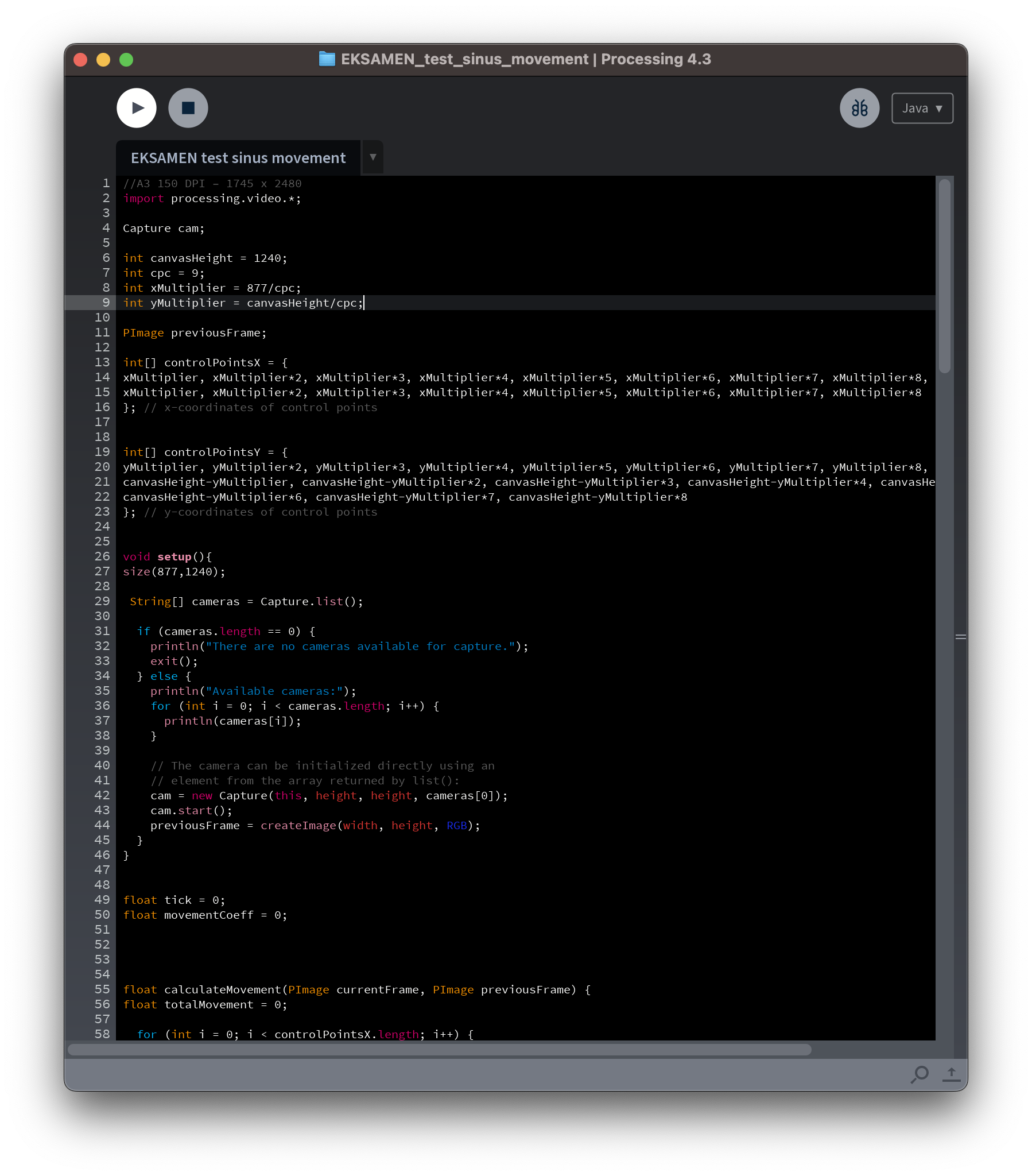Viewport: 1032px width, 1176px height.
Task: Click line number 26 in the gutter
Action: click(x=102, y=556)
